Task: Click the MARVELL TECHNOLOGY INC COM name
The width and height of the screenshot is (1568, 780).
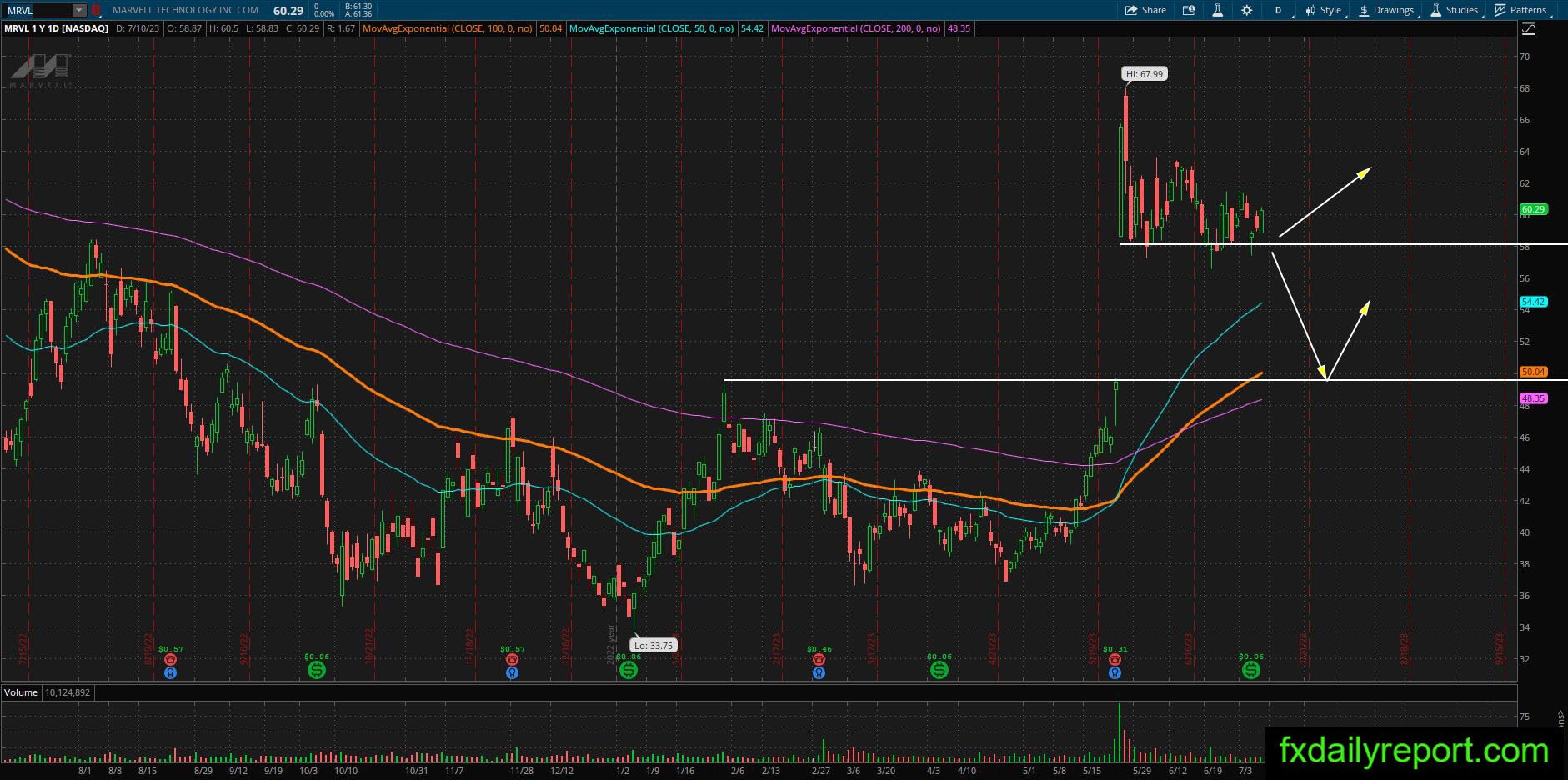Action: pos(185,10)
